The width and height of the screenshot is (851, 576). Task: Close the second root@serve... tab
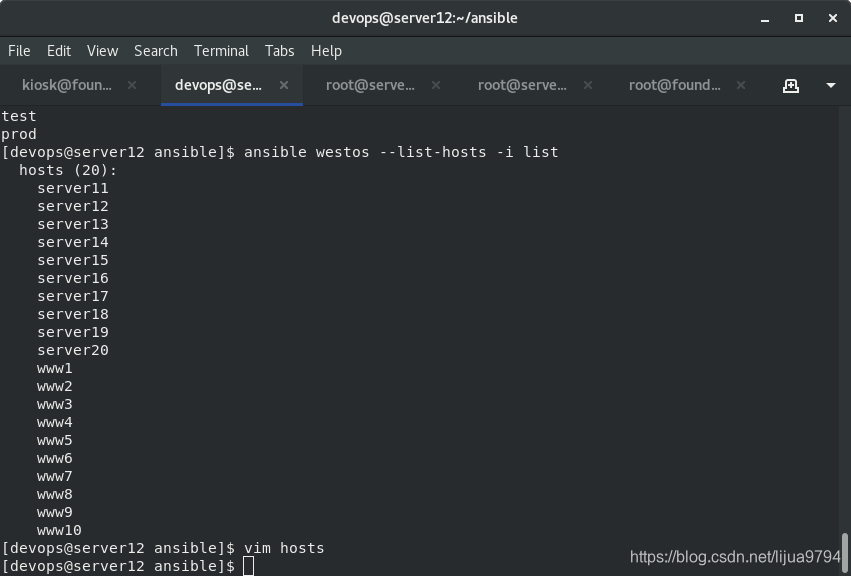pyautogui.click(x=588, y=85)
